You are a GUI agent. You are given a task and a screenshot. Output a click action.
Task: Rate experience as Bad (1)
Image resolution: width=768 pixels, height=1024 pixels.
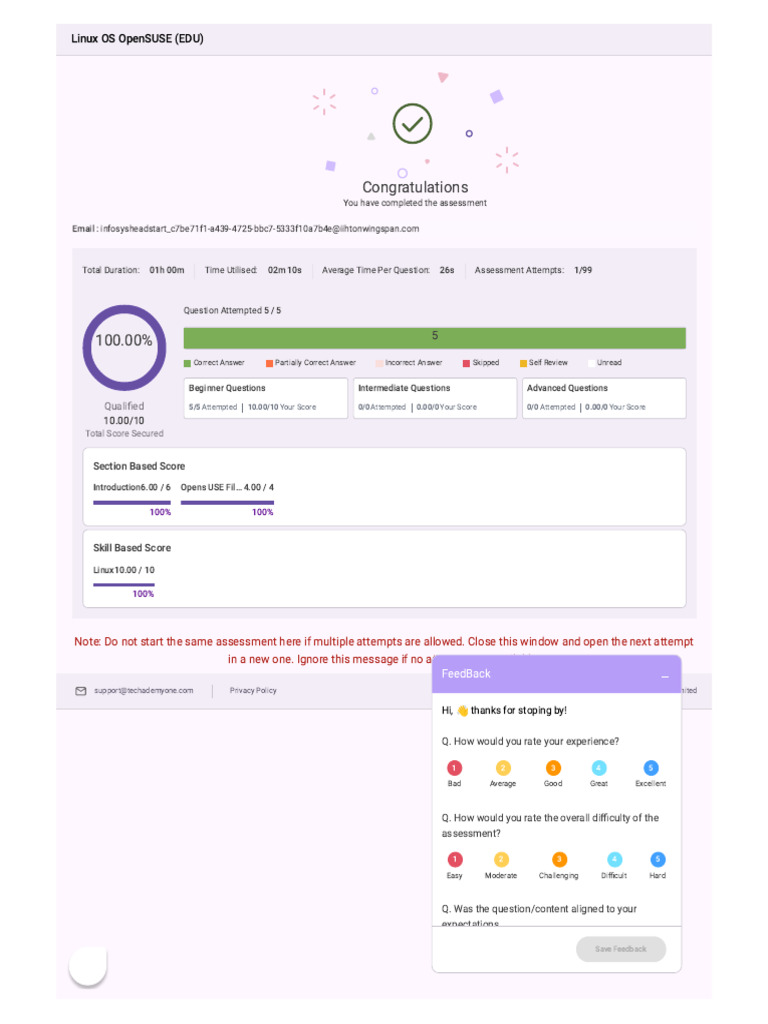[x=455, y=768]
